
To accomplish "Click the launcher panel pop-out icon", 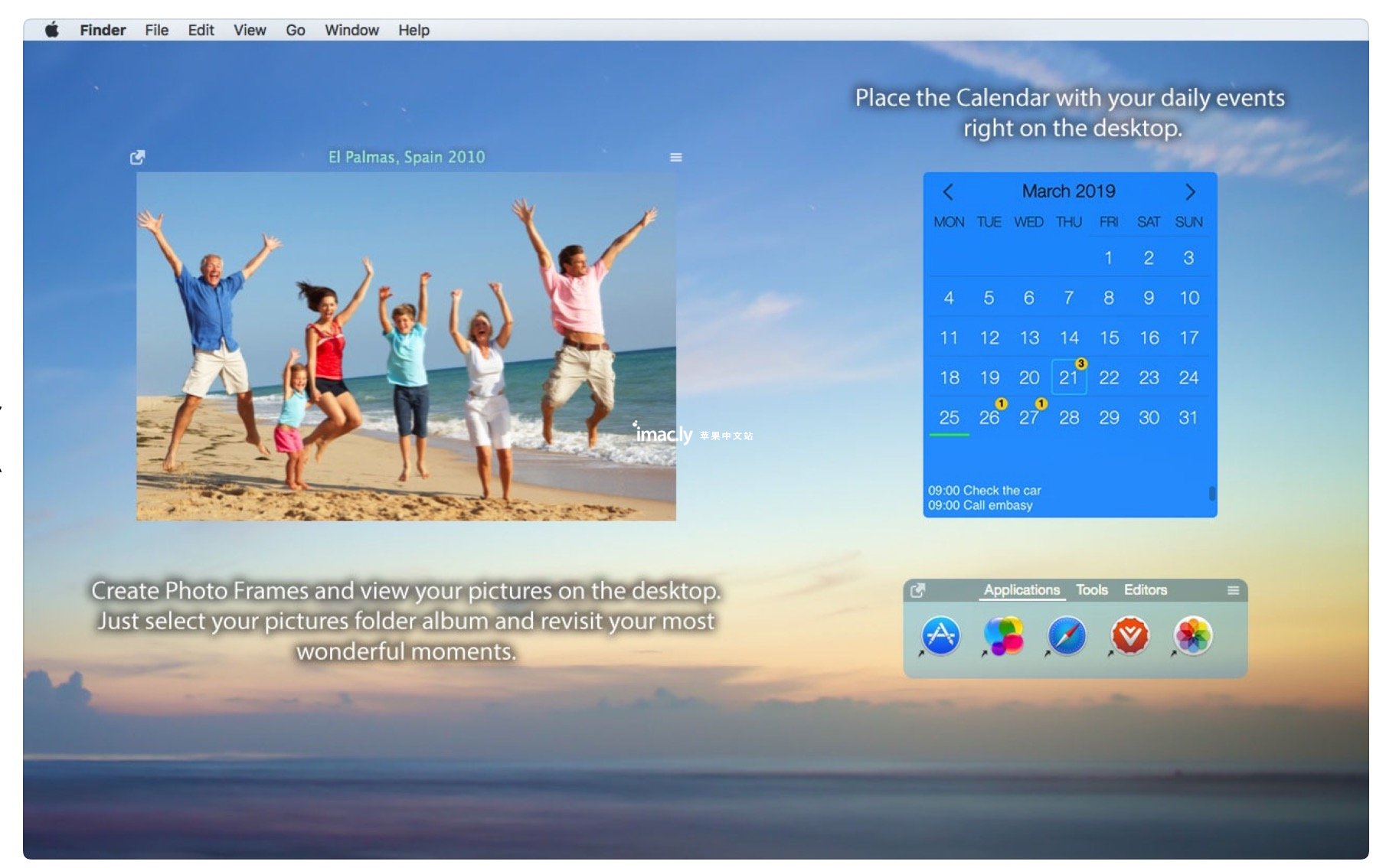I will click(917, 590).
